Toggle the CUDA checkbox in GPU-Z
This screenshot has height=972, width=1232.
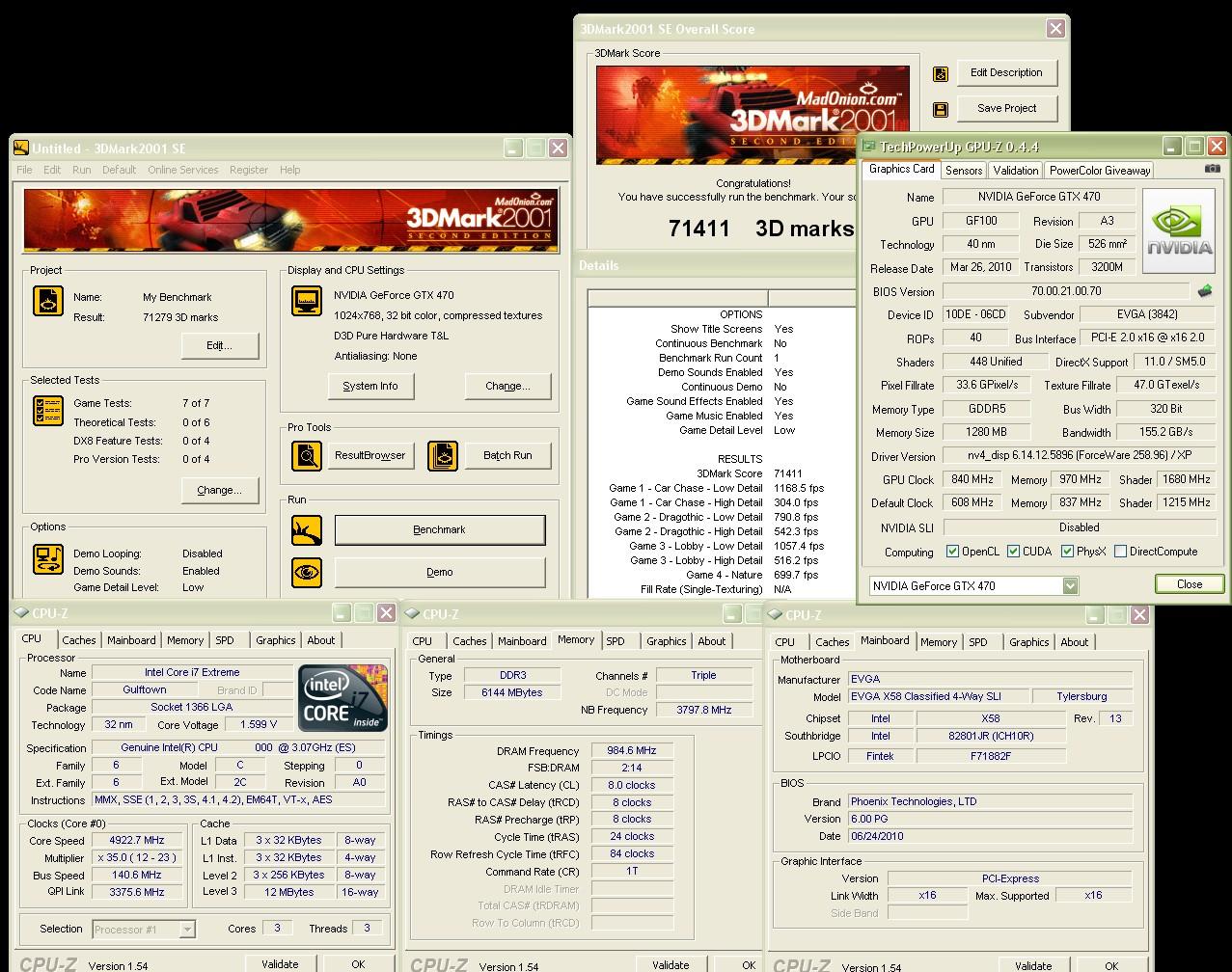(x=1013, y=552)
